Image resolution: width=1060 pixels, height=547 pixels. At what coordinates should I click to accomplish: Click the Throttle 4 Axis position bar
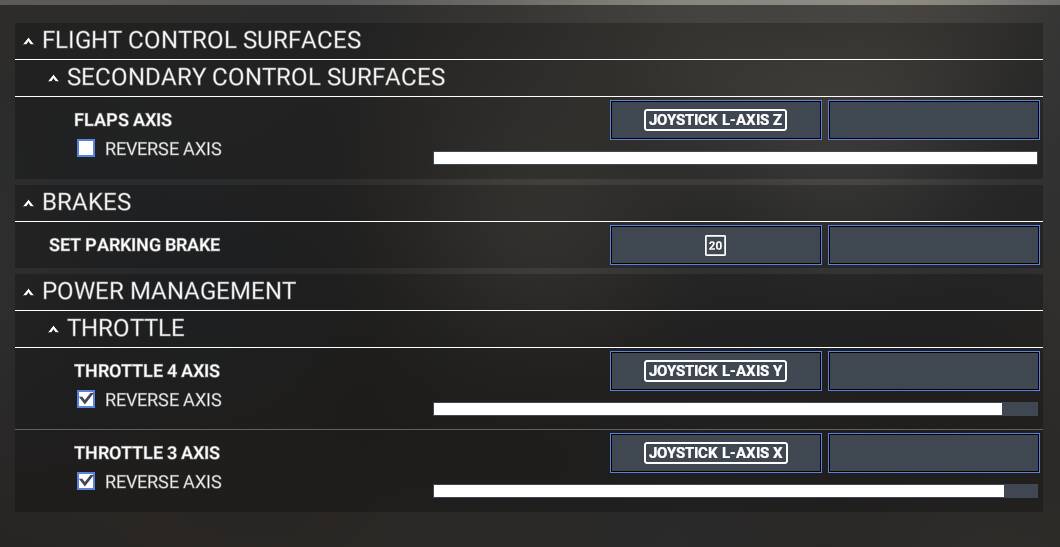click(735, 409)
